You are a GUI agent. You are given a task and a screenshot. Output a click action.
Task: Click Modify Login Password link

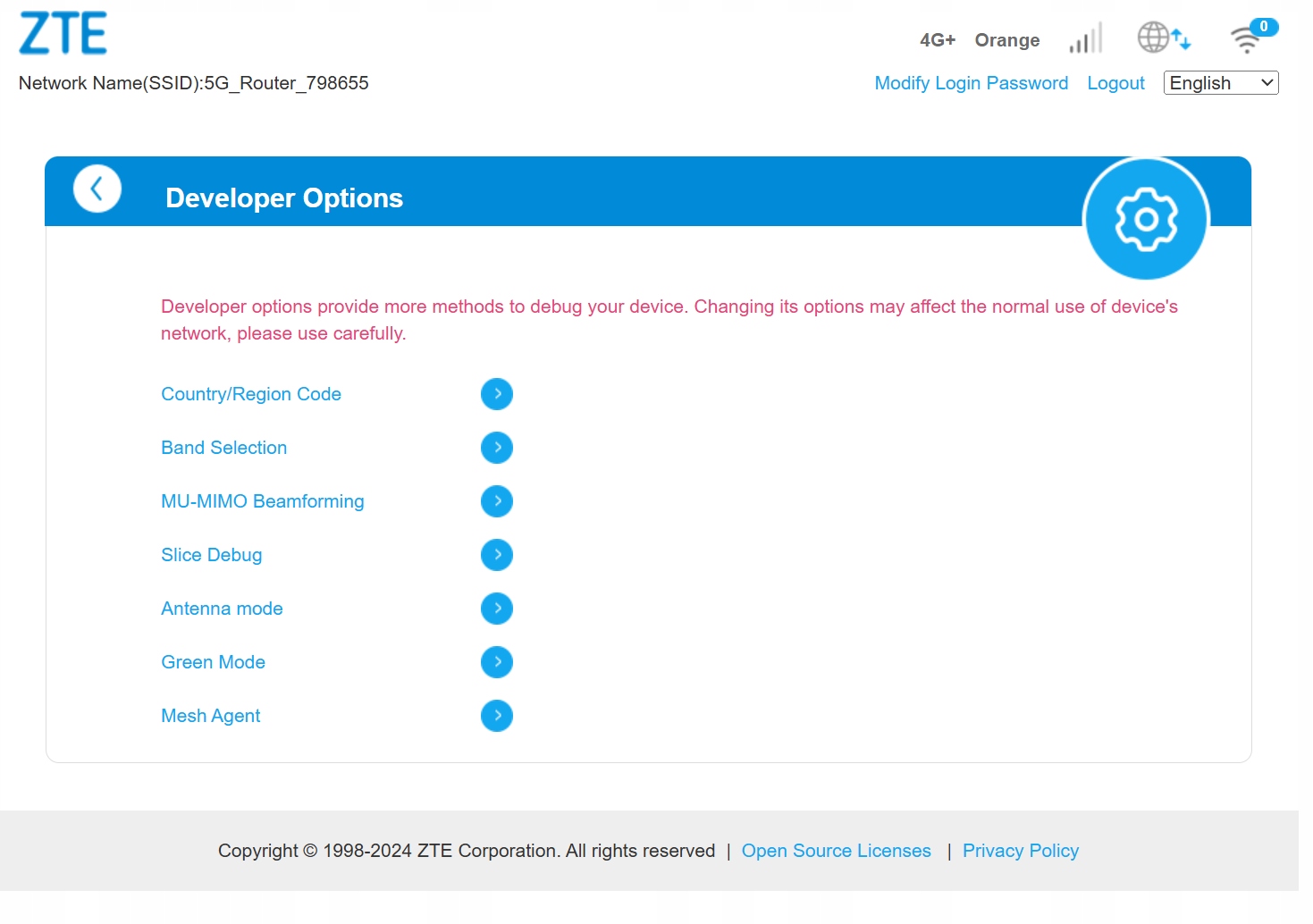click(971, 83)
